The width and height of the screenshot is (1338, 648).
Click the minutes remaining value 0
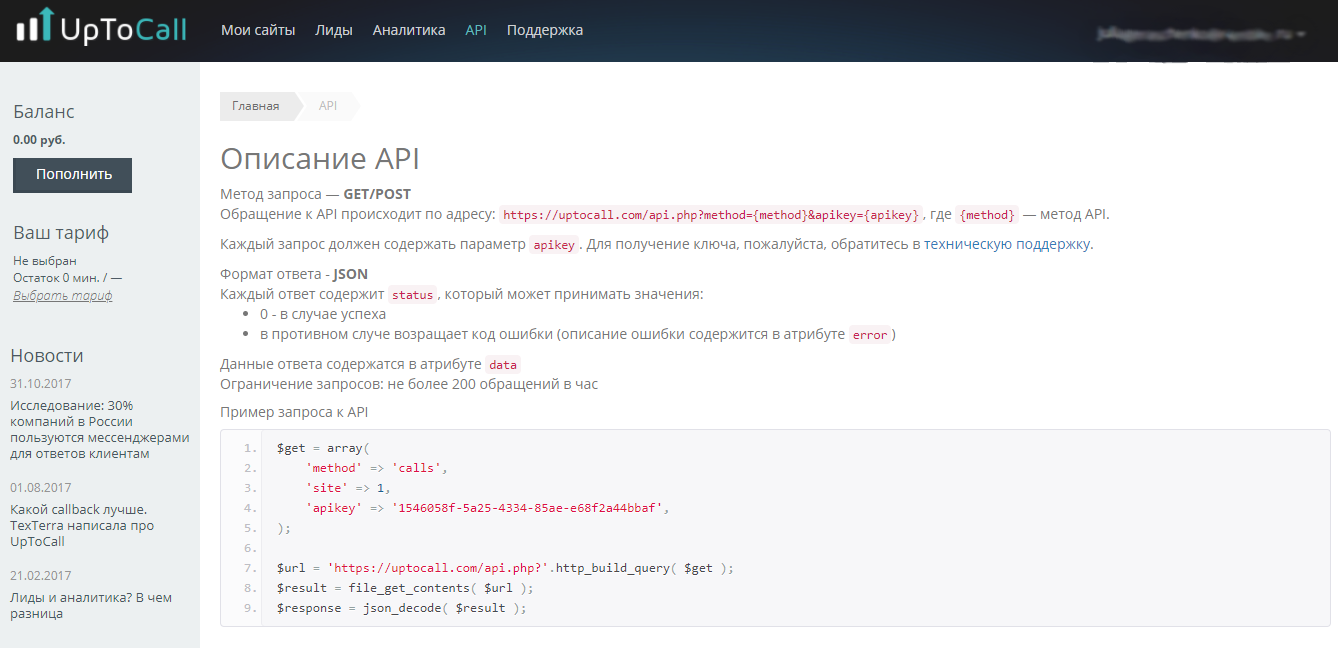click(66, 277)
